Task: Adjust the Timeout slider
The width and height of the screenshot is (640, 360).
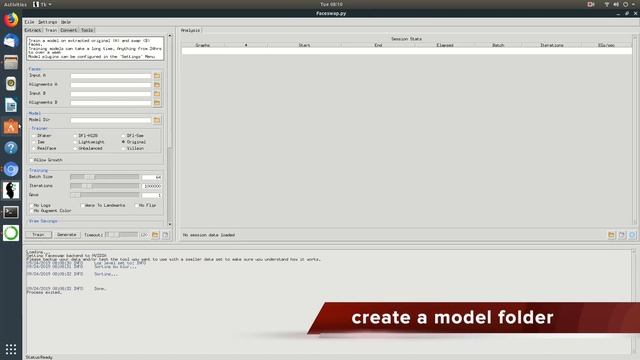Action: (121, 235)
